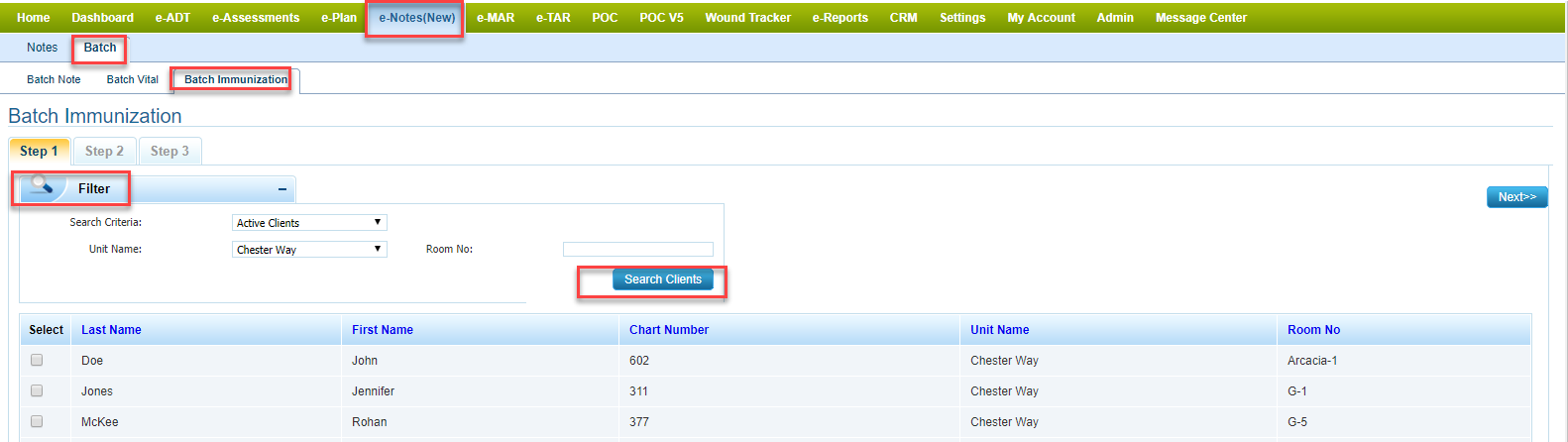Open the Step 3 tab

pos(169,151)
